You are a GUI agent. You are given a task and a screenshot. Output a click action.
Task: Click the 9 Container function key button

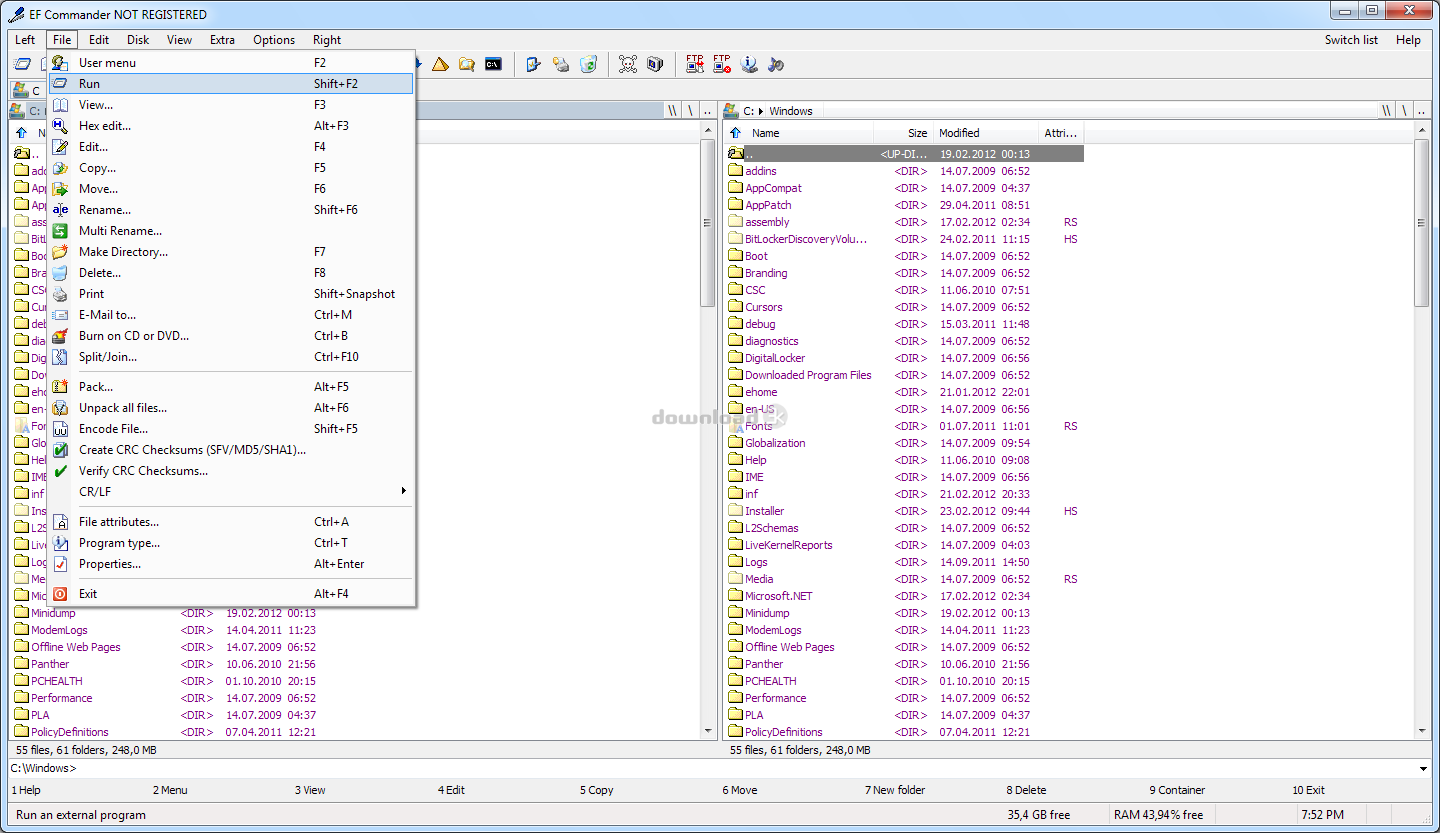[x=1177, y=790]
